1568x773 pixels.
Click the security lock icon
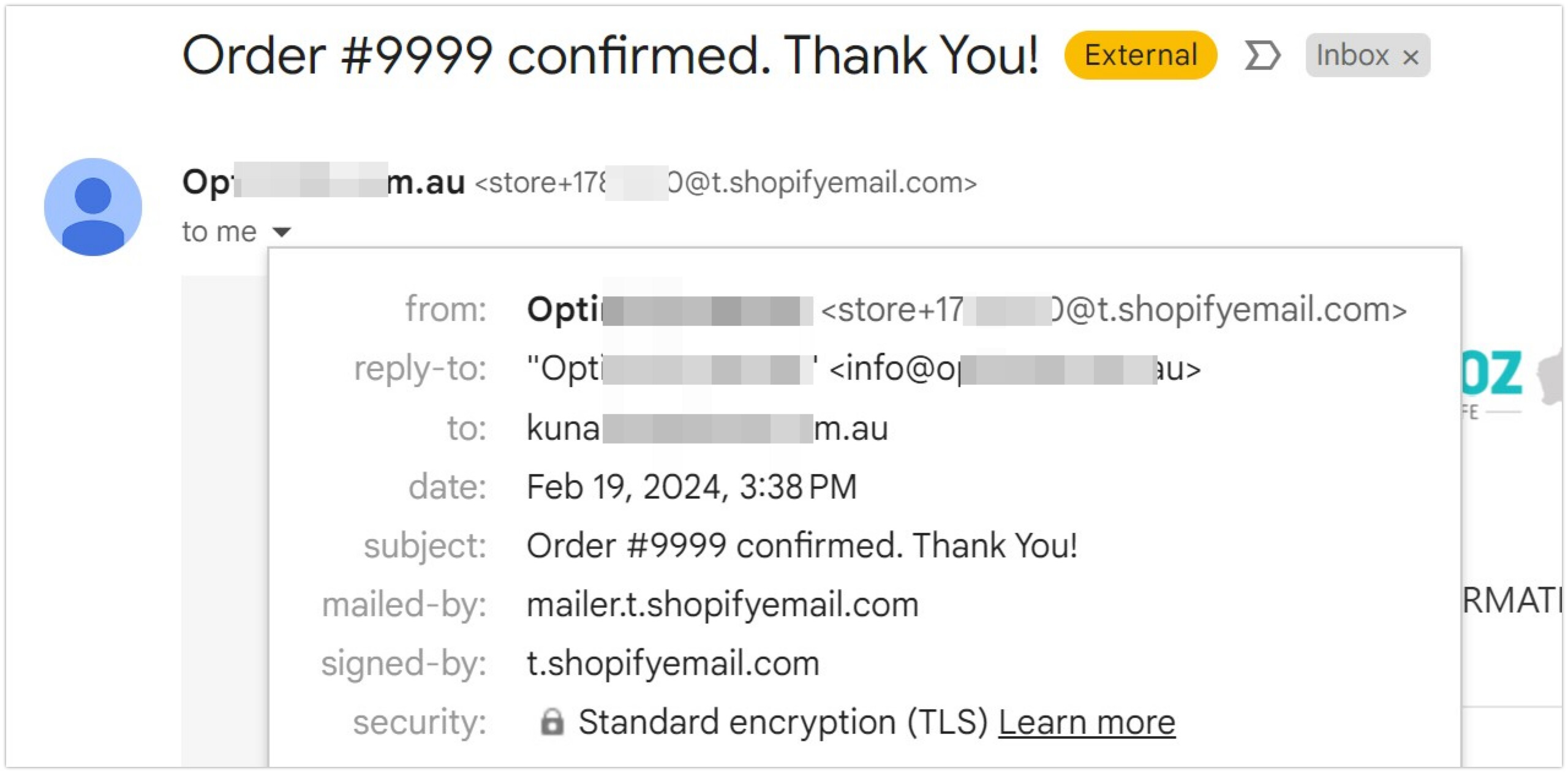[x=551, y=722]
